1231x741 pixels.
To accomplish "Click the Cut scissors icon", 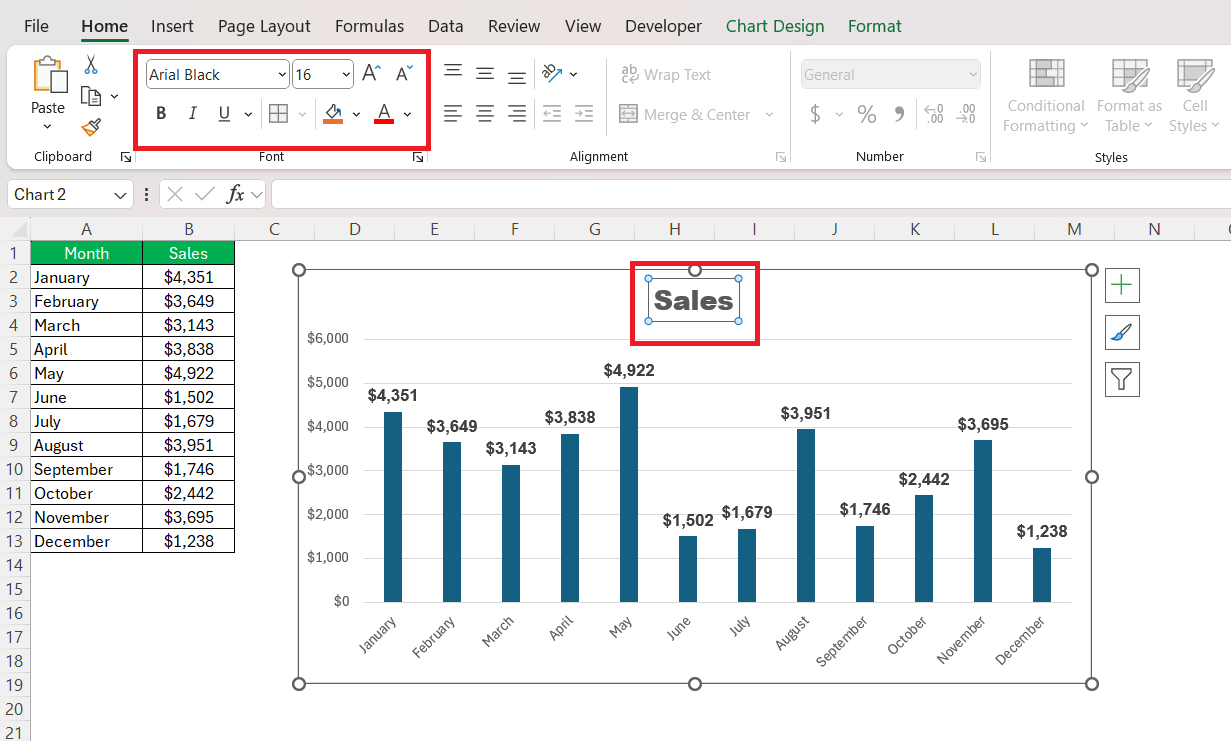I will [91, 65].
